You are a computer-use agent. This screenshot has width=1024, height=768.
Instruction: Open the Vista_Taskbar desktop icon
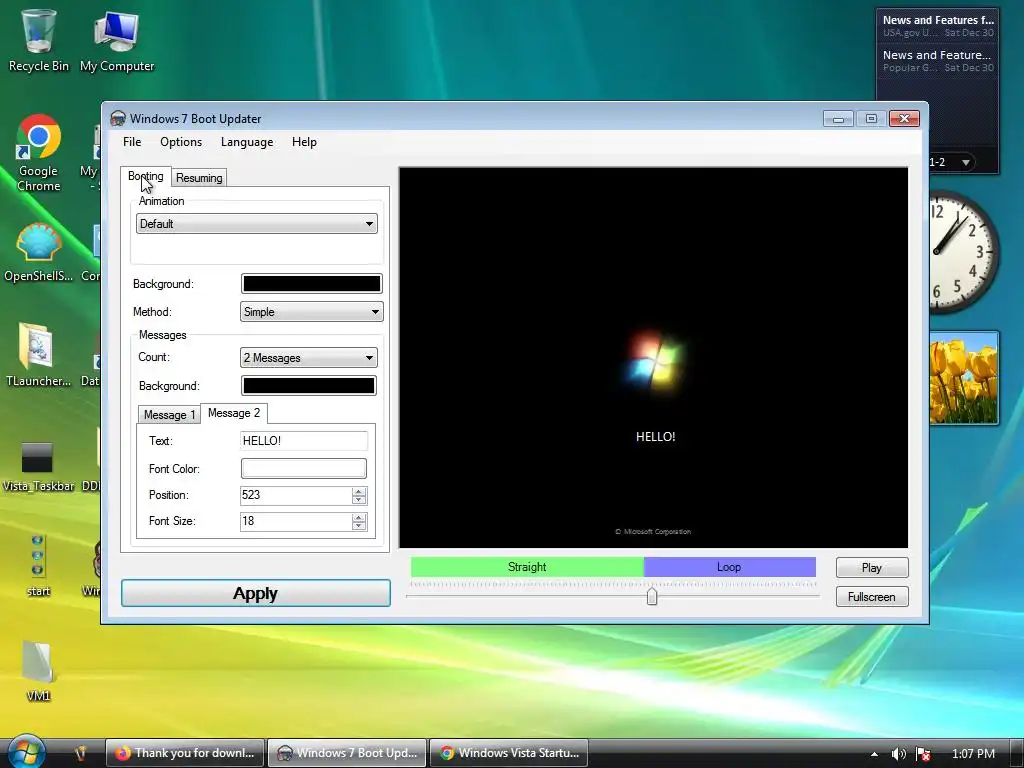click(x=39, y=467)
